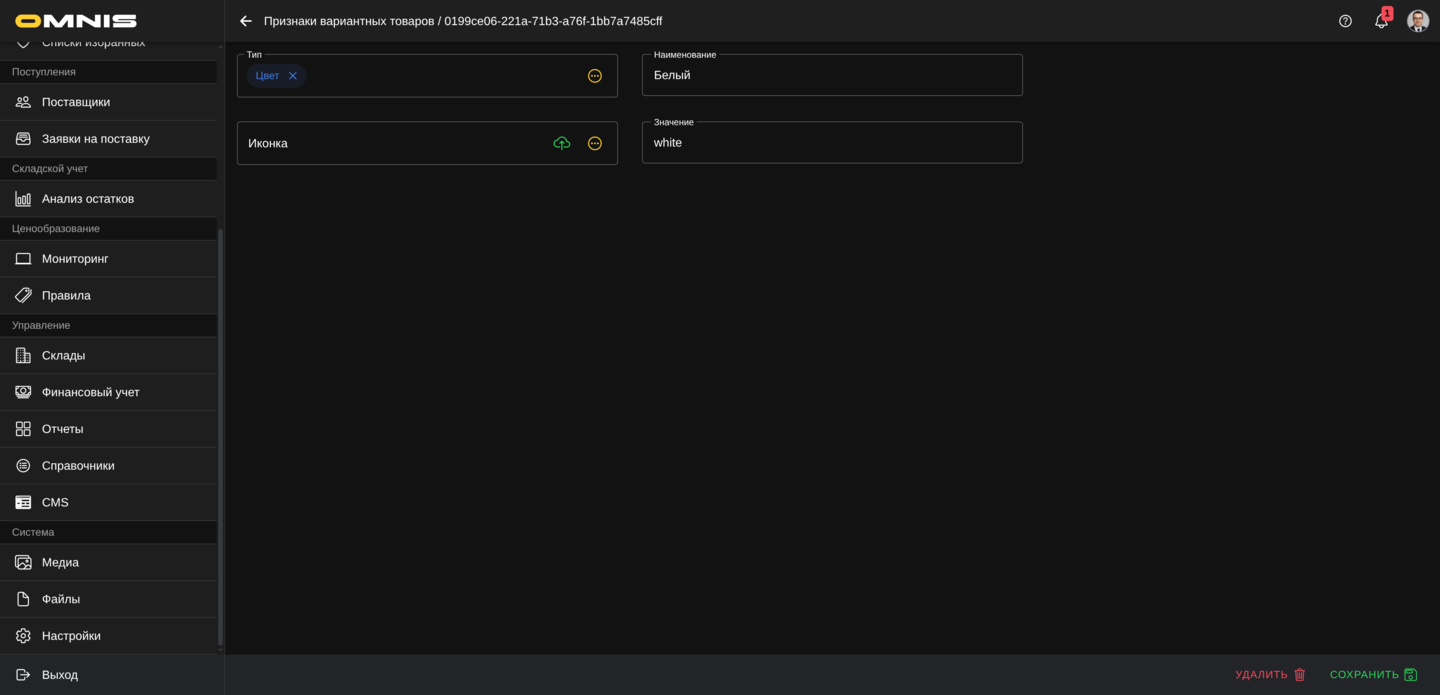Open the Иконка field options menu
The image size is (1440, 695).
[x=595, y=143]
